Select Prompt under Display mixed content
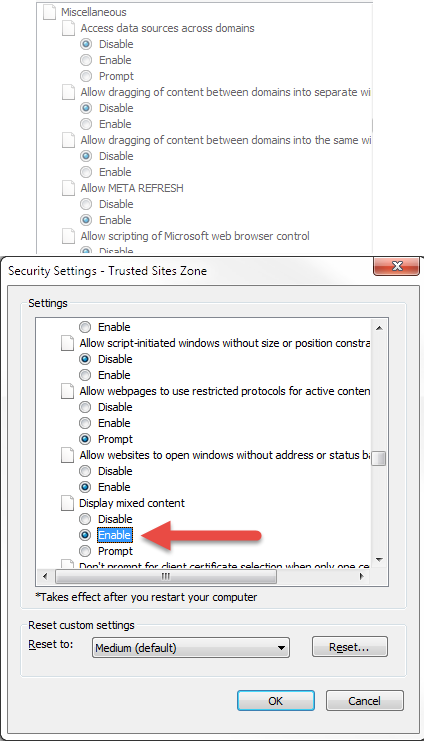This screenshot has width=424, height=741. [85, 551]
